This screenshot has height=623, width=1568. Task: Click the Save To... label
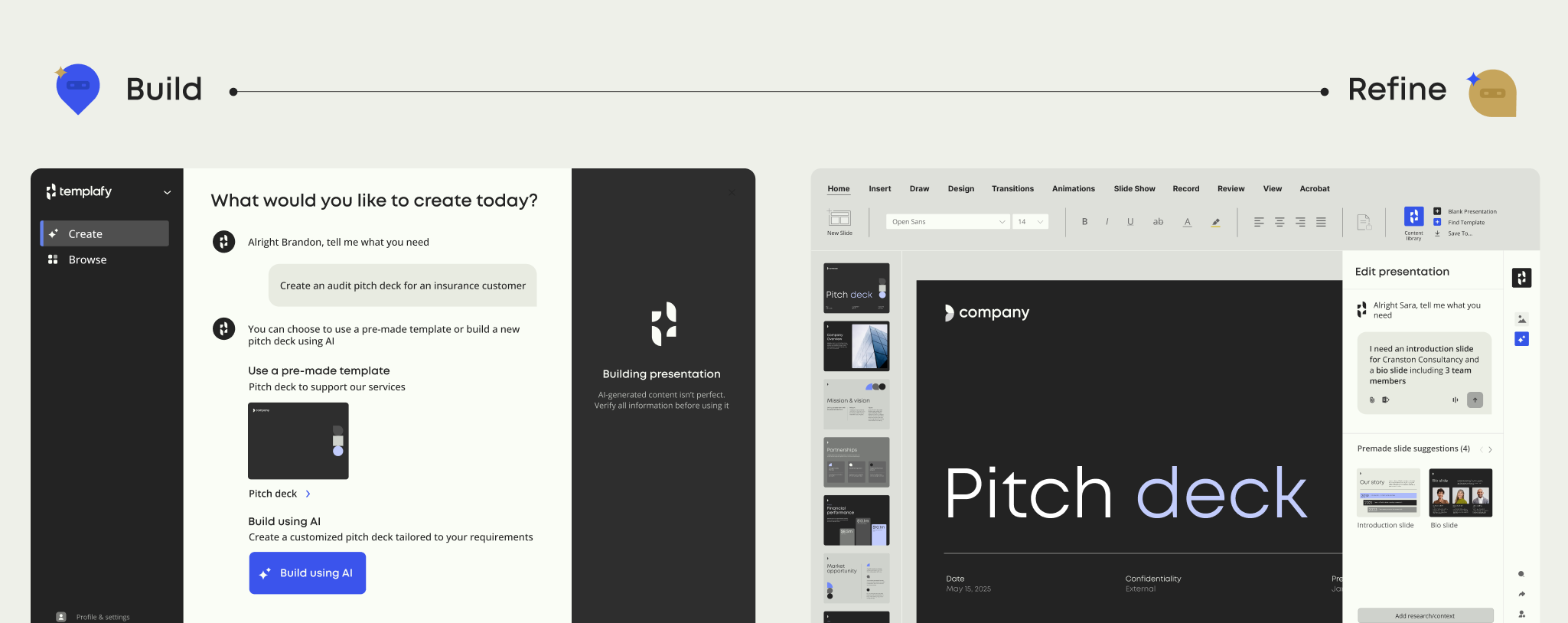(x=1460, y=233)
